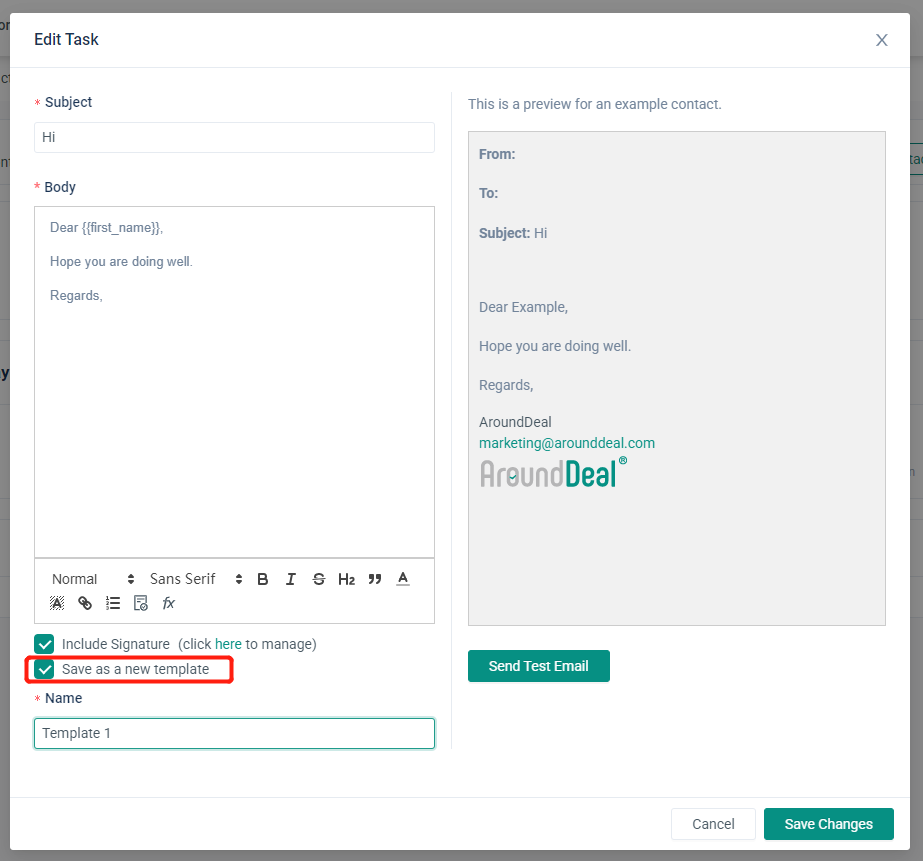The height and width of the screenshot is (861, 923).
Task: Click the 'here' link to manage signature
Action: click(x=228, y=644)
